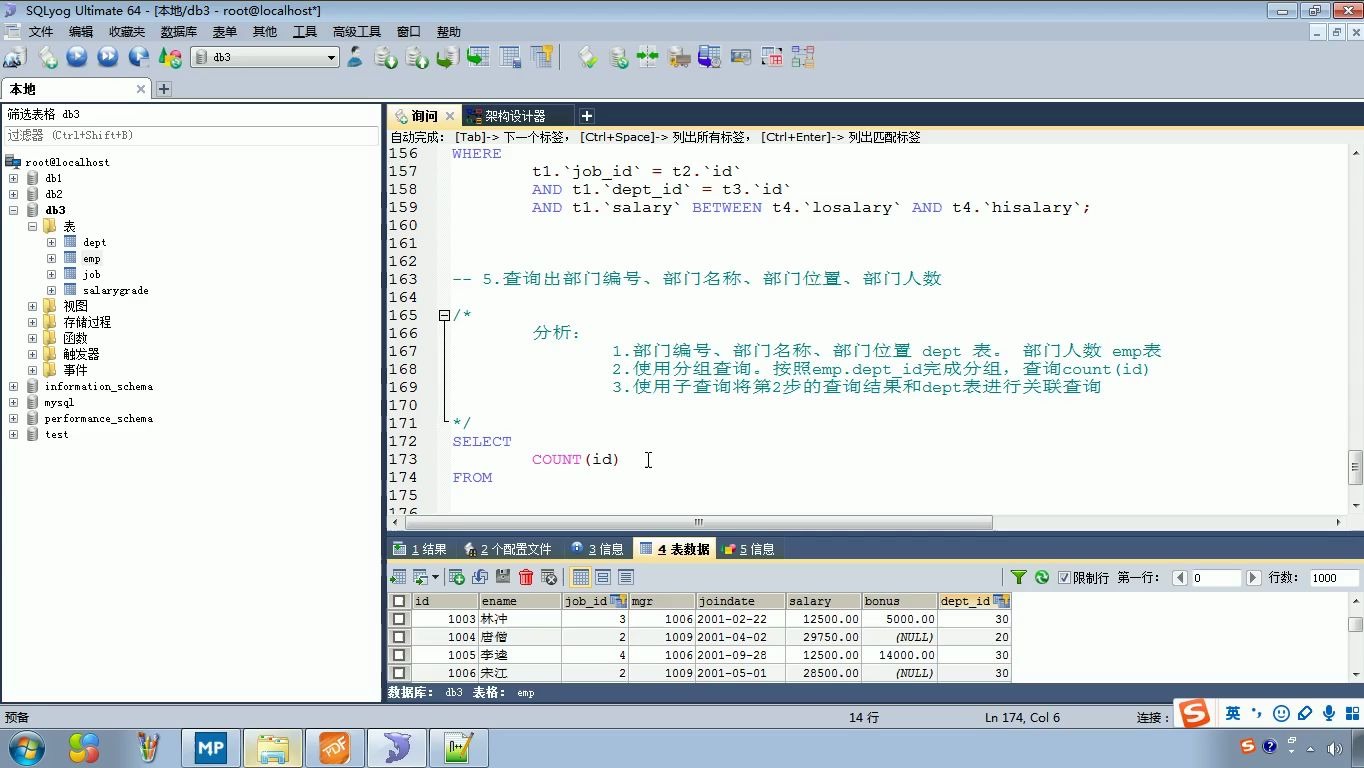The width and height of the screenshot is (1364, 768).
Task: Refresh the table data with green refresh icon
Action: pyautogui.click(x=1041, y=577)
